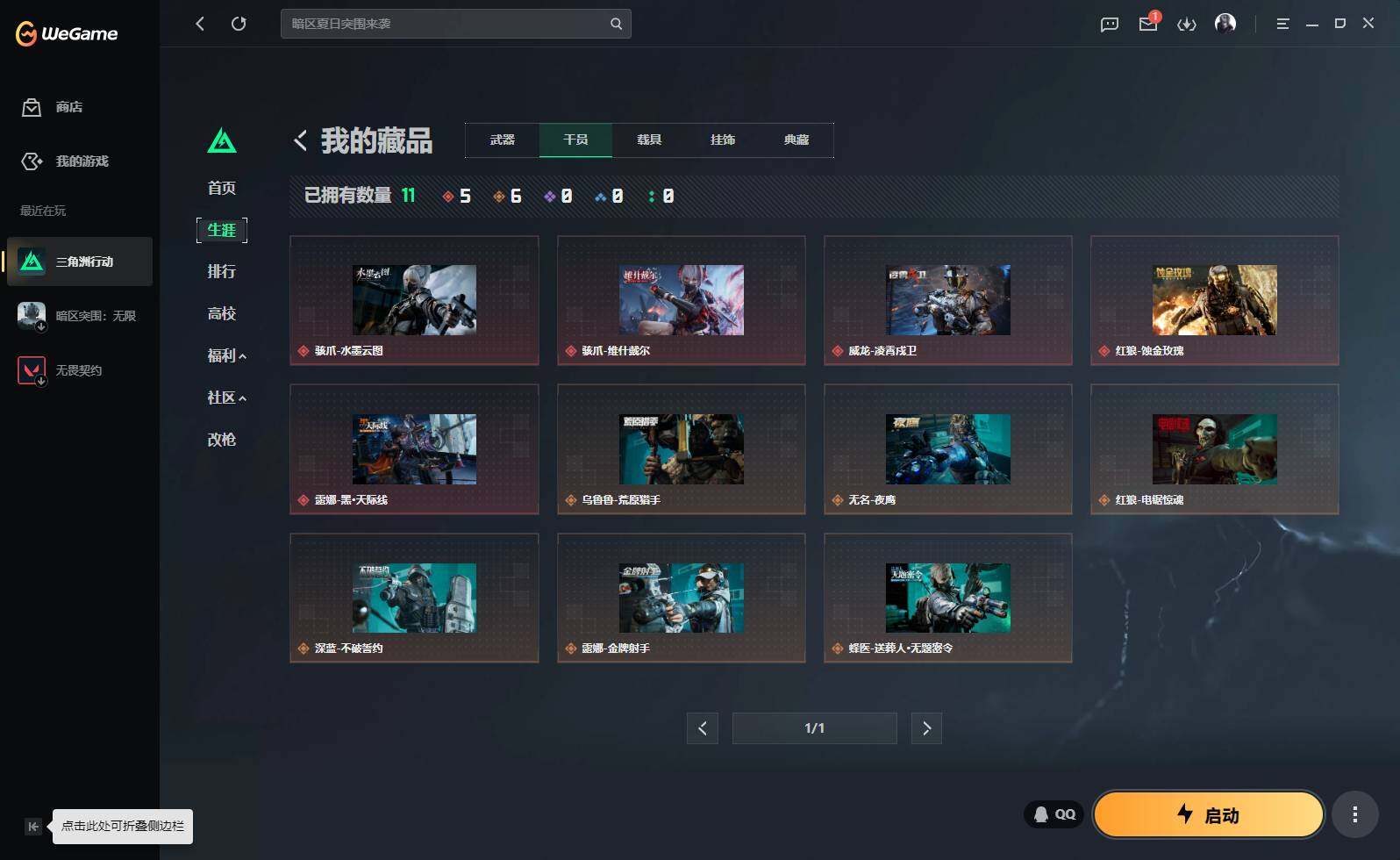The height and width of the screenshot is (860, 1400).
Task: Filter by orange rarity diamond icon
Action: (x=499, y=197)
